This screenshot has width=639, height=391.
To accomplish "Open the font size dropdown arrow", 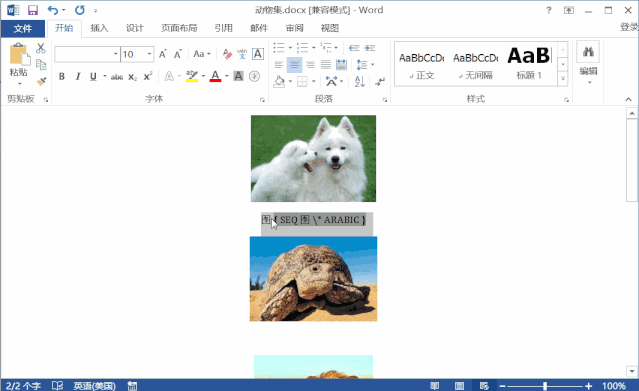I will [x=149, y=54].
